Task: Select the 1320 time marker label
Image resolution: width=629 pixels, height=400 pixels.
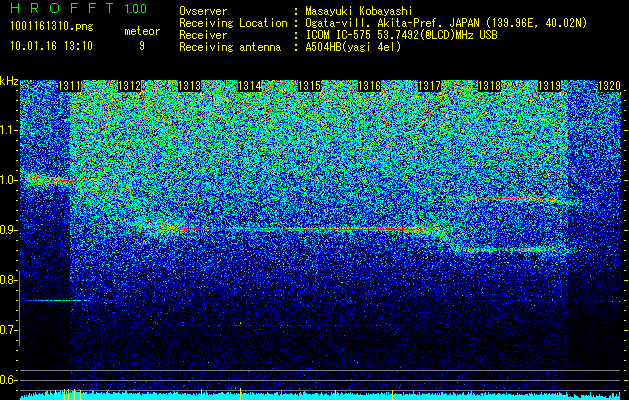Action: [x=609, y=86]
